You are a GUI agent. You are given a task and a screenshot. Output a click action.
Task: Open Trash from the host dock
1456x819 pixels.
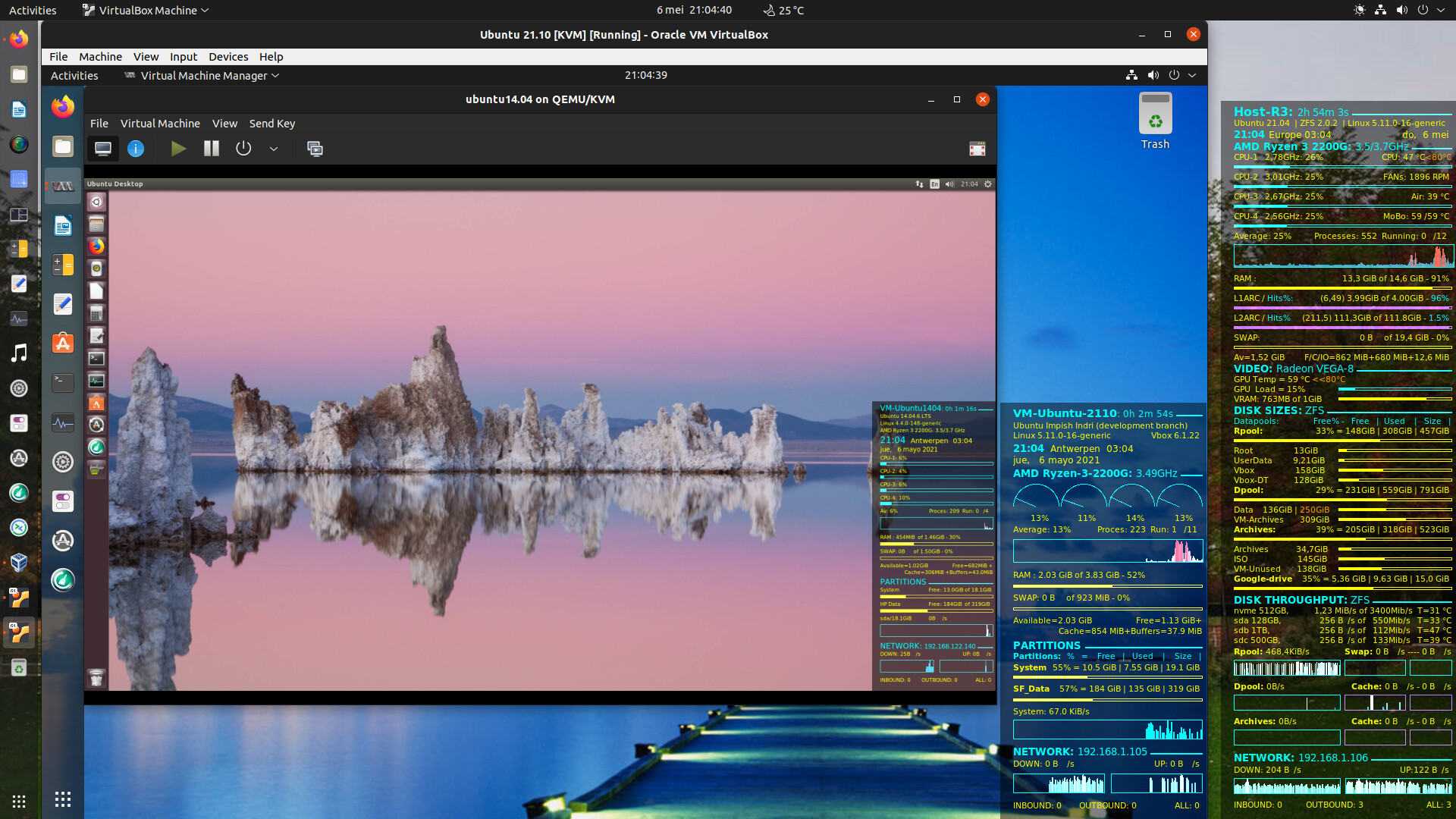(19, 667)
